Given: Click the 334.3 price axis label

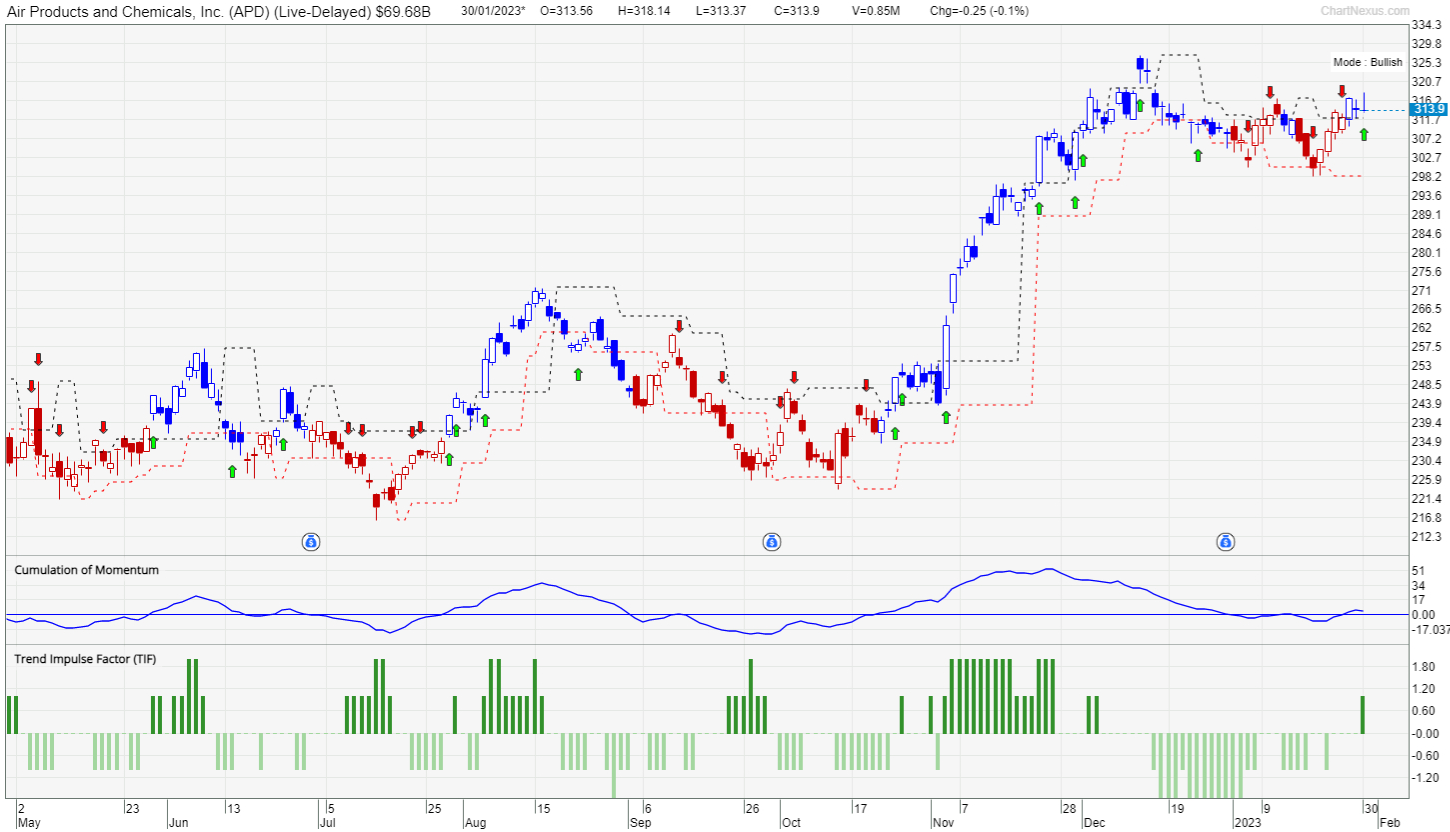Looking at the screenshot, I should (1425, 25).
